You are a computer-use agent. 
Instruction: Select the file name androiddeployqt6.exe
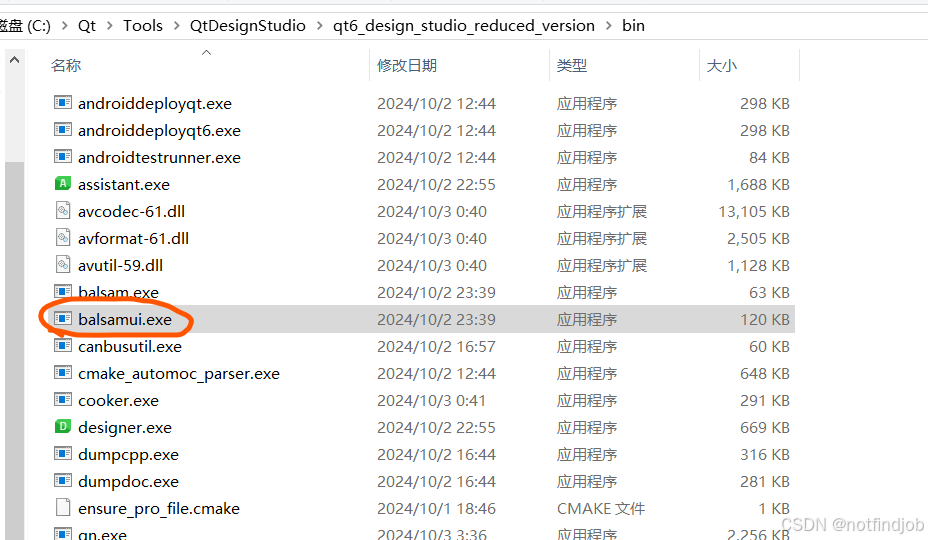point(159,131)
